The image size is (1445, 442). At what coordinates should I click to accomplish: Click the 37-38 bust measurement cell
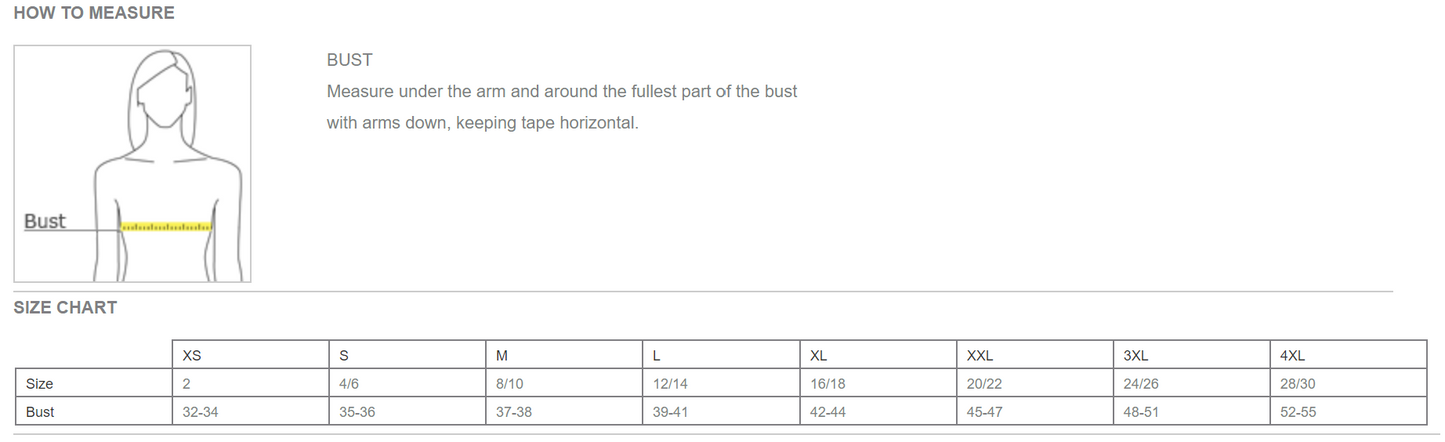514,412
